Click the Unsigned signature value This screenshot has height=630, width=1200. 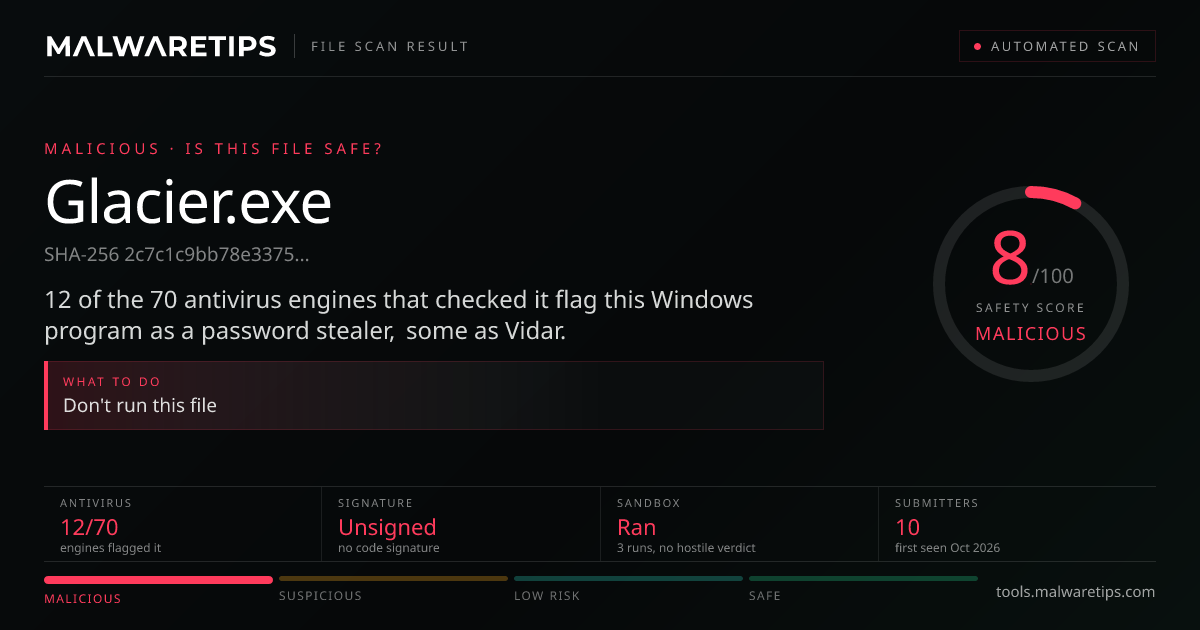387,527
